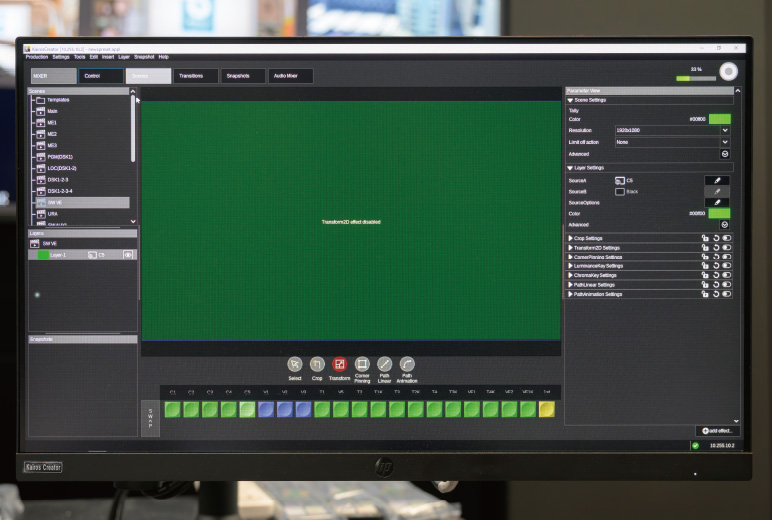Click the add effect button

pyautogui.click(x=717, y=430)
